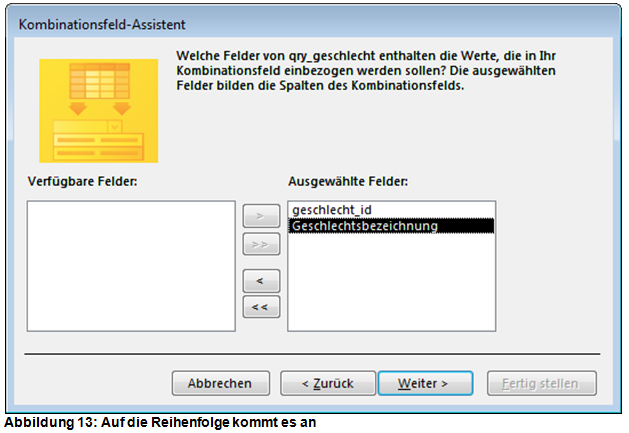Click the Abbildung 13 caption text
This screenshot has height=433, width=629.
point(160,422)
